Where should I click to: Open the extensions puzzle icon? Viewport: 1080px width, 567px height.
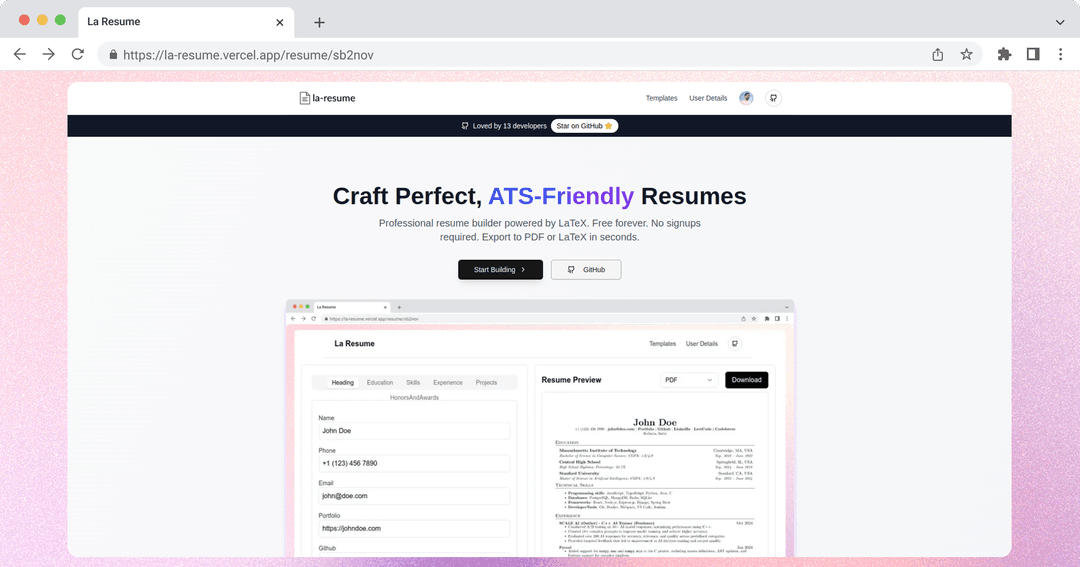tap(1004, 54)
